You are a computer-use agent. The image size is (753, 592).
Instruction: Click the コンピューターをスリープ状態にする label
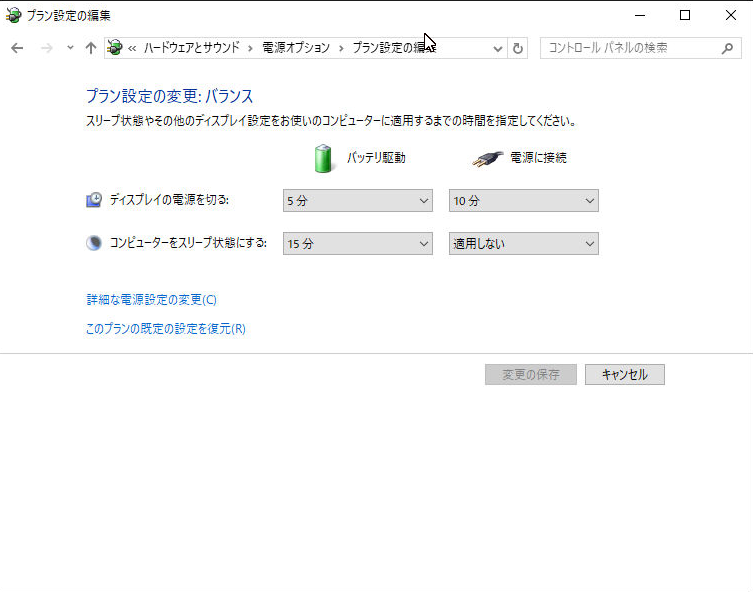pyautogui.click(x=188, y=242)
